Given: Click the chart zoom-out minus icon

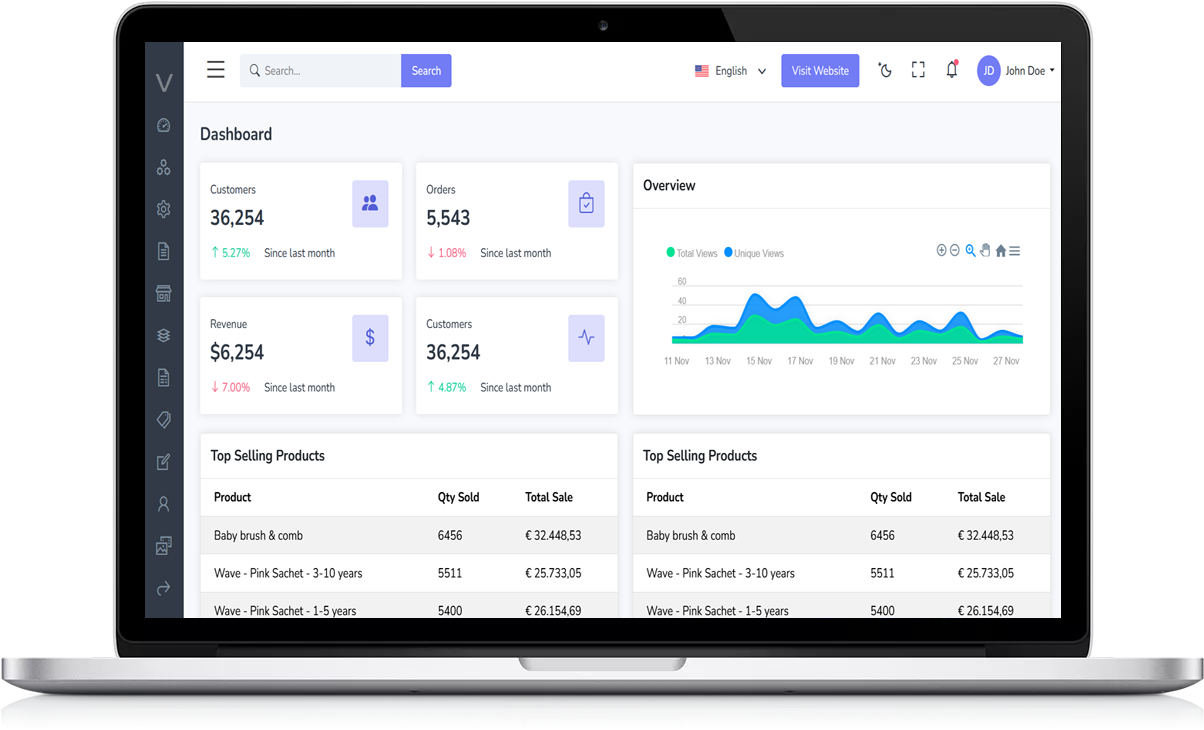Looking at the screenshot, I should tap(955, 250).
